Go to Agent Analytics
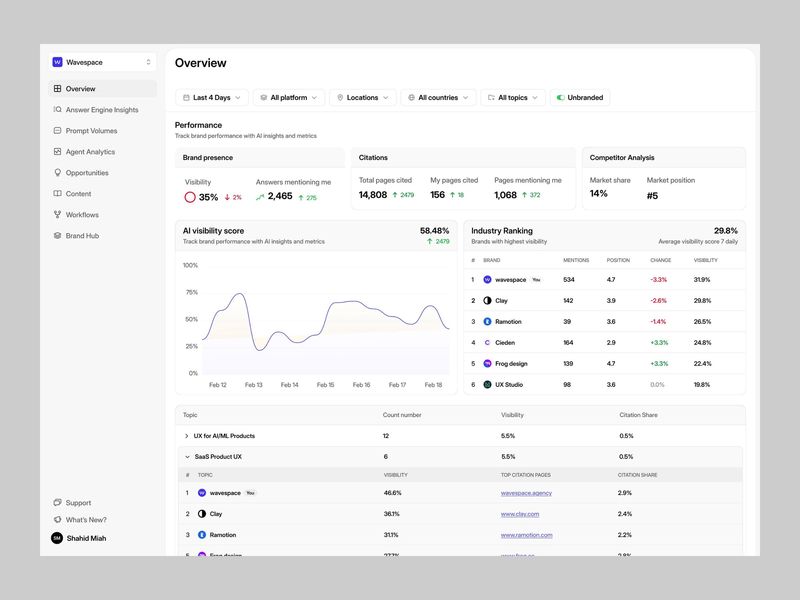The height and width of the screenshot is (600, 800). (91, 151)
